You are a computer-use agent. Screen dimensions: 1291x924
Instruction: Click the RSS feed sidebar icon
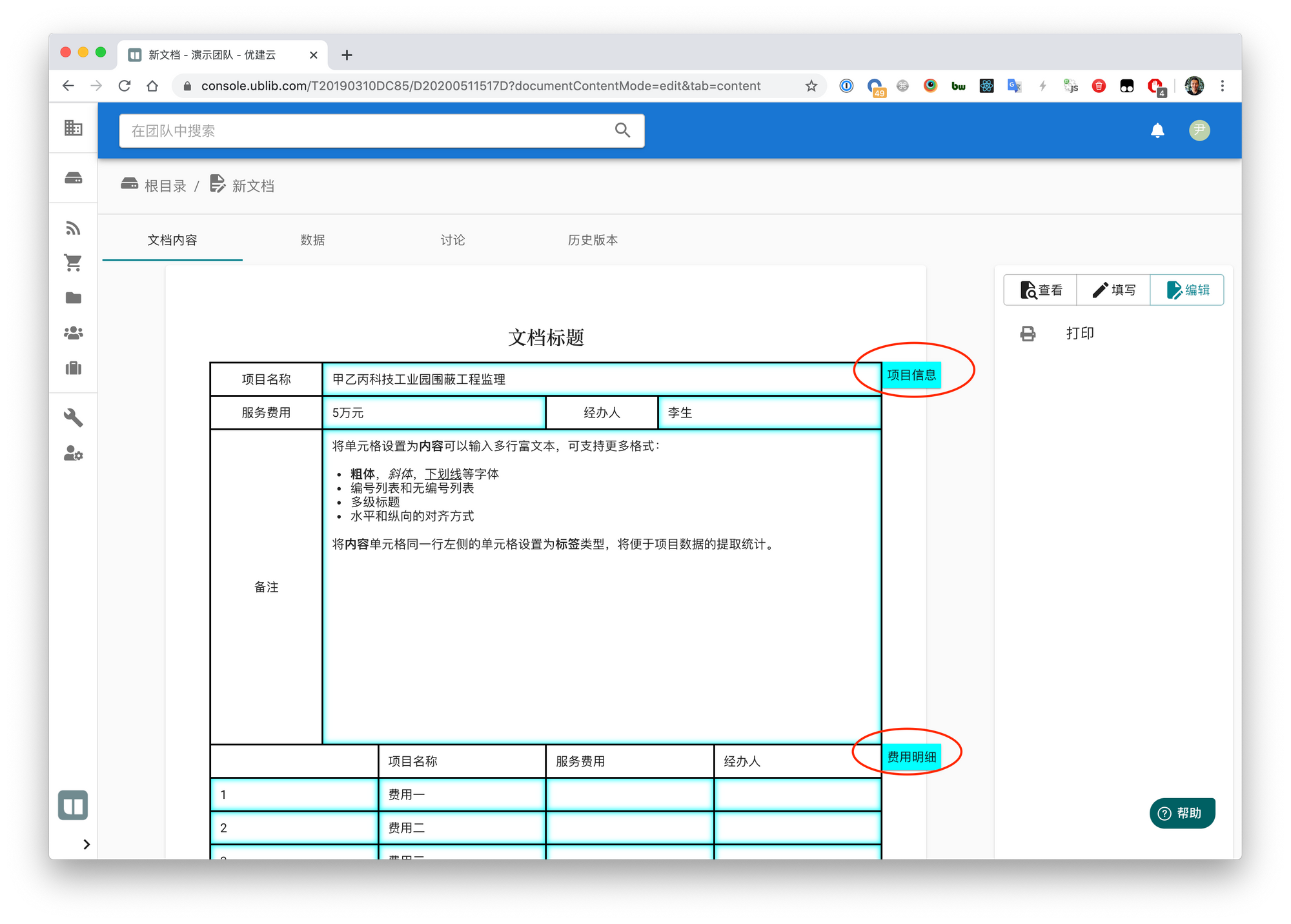tap(73, 228)
